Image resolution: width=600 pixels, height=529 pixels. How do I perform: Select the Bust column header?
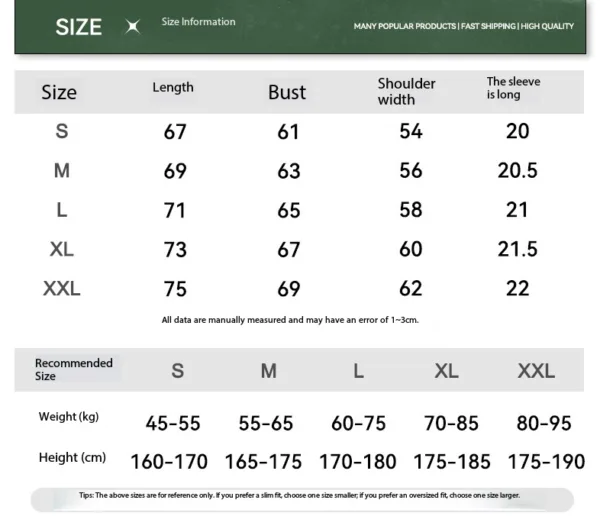pyautogui.click(x=287, y=92)
